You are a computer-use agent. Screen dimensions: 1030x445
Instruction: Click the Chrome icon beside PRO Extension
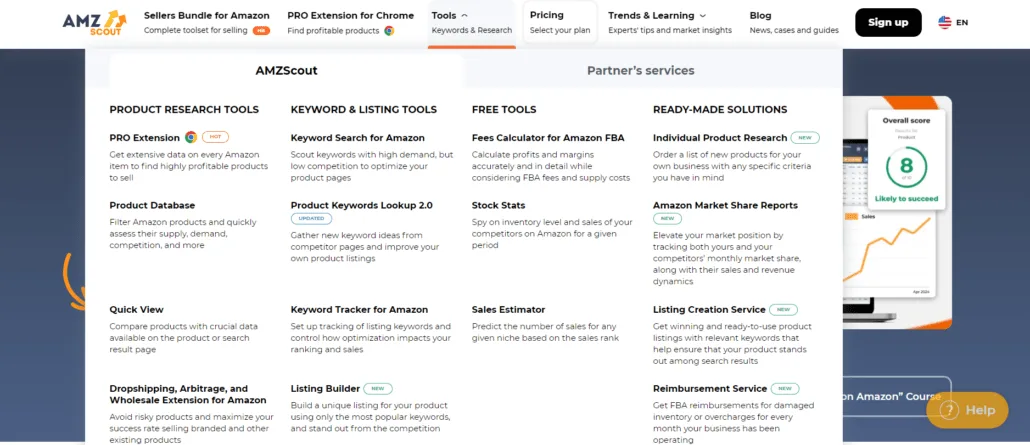click(x=190, y=137)
